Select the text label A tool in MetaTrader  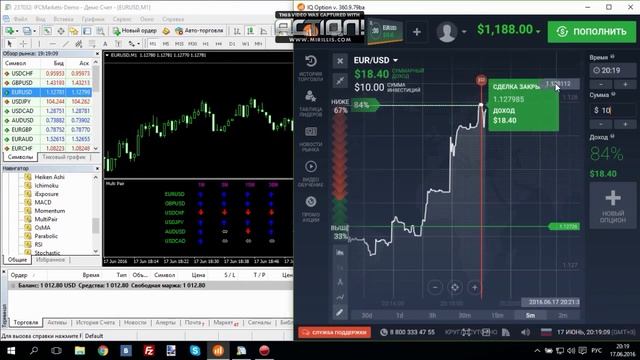[x=105, y=43]
